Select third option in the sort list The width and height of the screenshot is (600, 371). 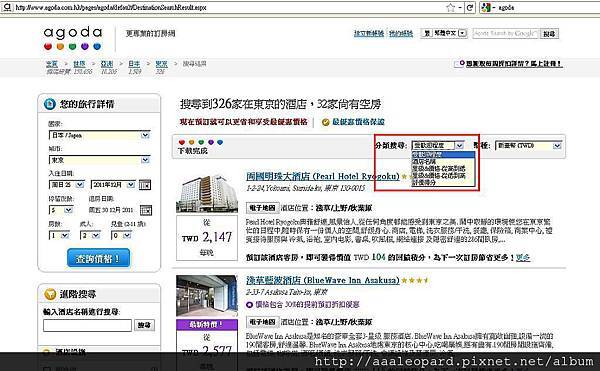pos(443,169)
